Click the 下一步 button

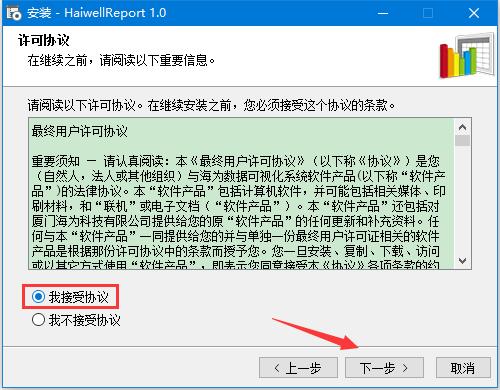click(384, 368)
